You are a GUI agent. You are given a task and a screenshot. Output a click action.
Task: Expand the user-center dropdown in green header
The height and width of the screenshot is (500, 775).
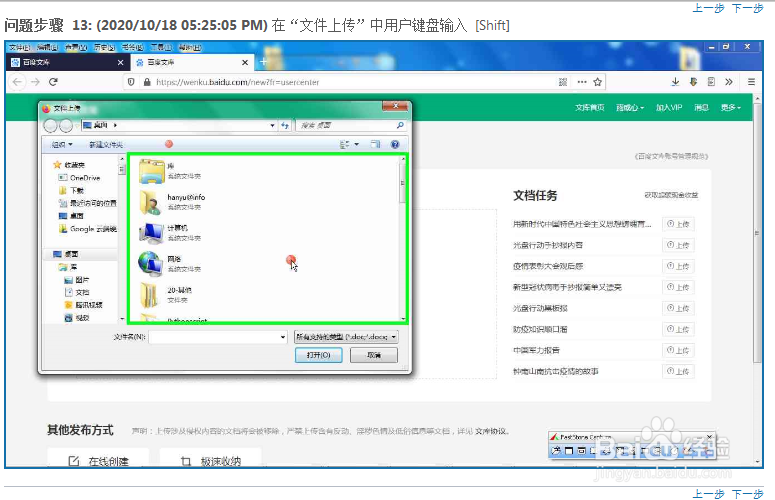point(630,107)
